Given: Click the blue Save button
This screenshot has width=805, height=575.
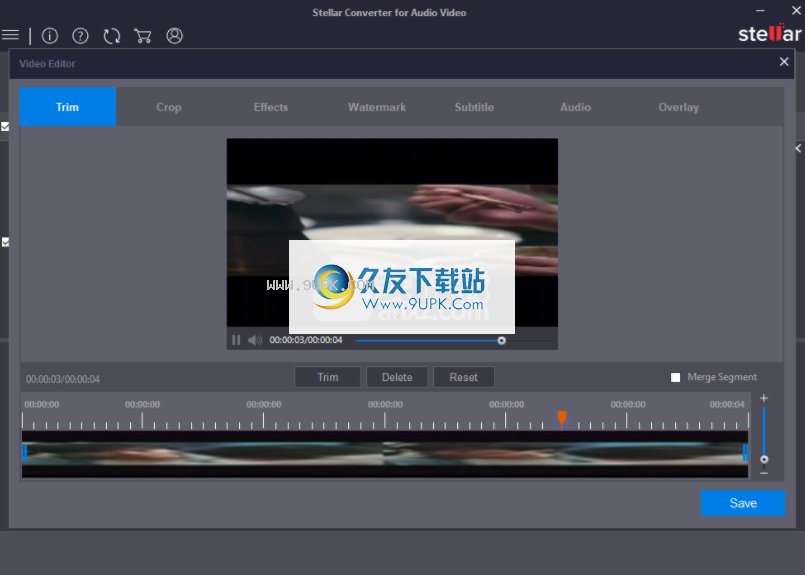Looking at the screenshot, I should (743, 503).
